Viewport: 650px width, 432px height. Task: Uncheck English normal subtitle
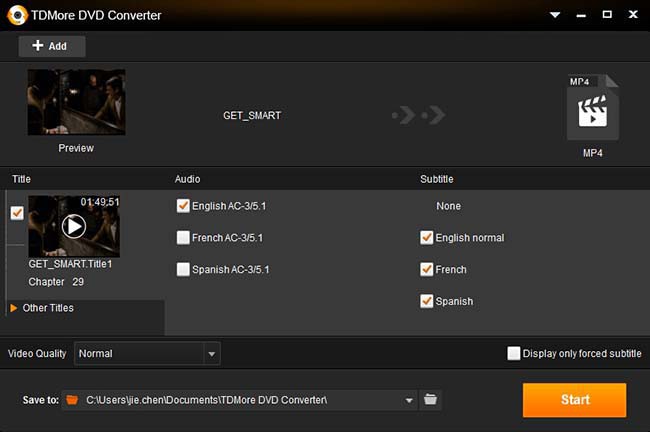[x=427, y=238]
